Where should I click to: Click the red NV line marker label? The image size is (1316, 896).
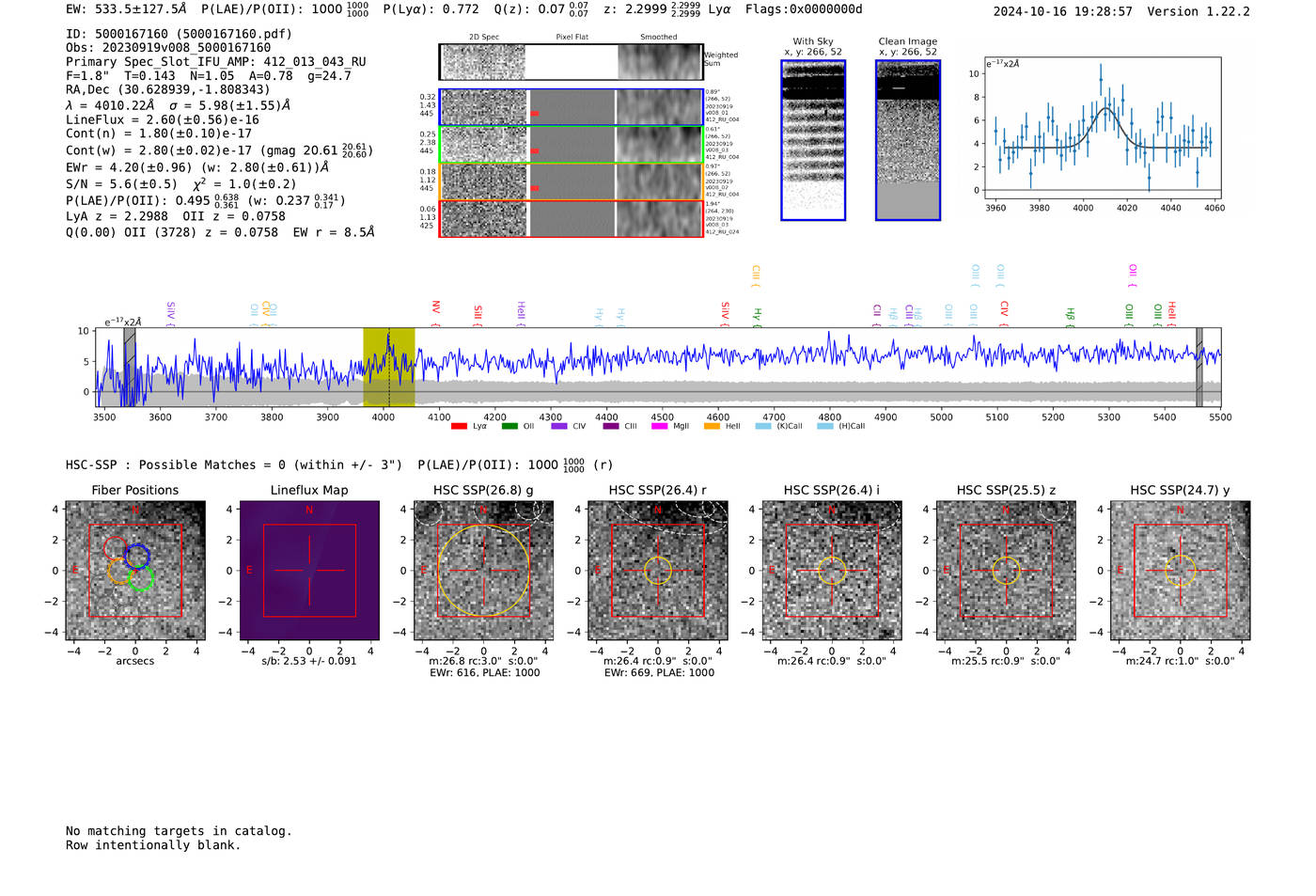[435, 313]
